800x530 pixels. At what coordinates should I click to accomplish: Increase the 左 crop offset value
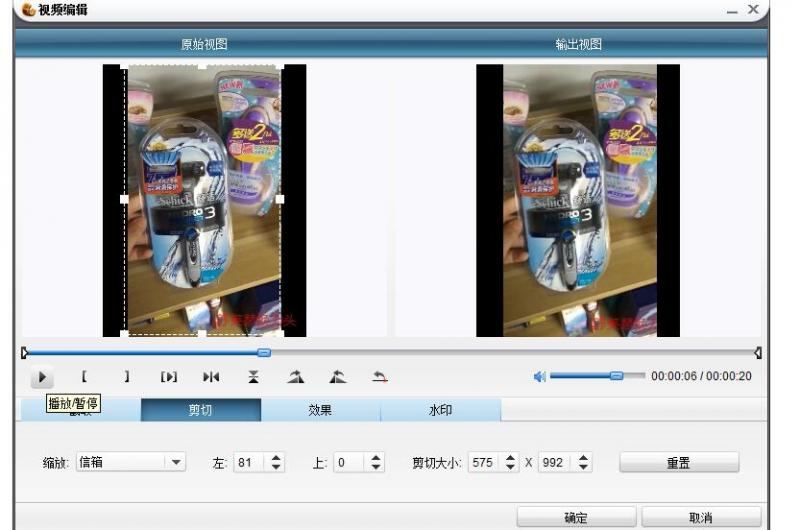(276, 458)
